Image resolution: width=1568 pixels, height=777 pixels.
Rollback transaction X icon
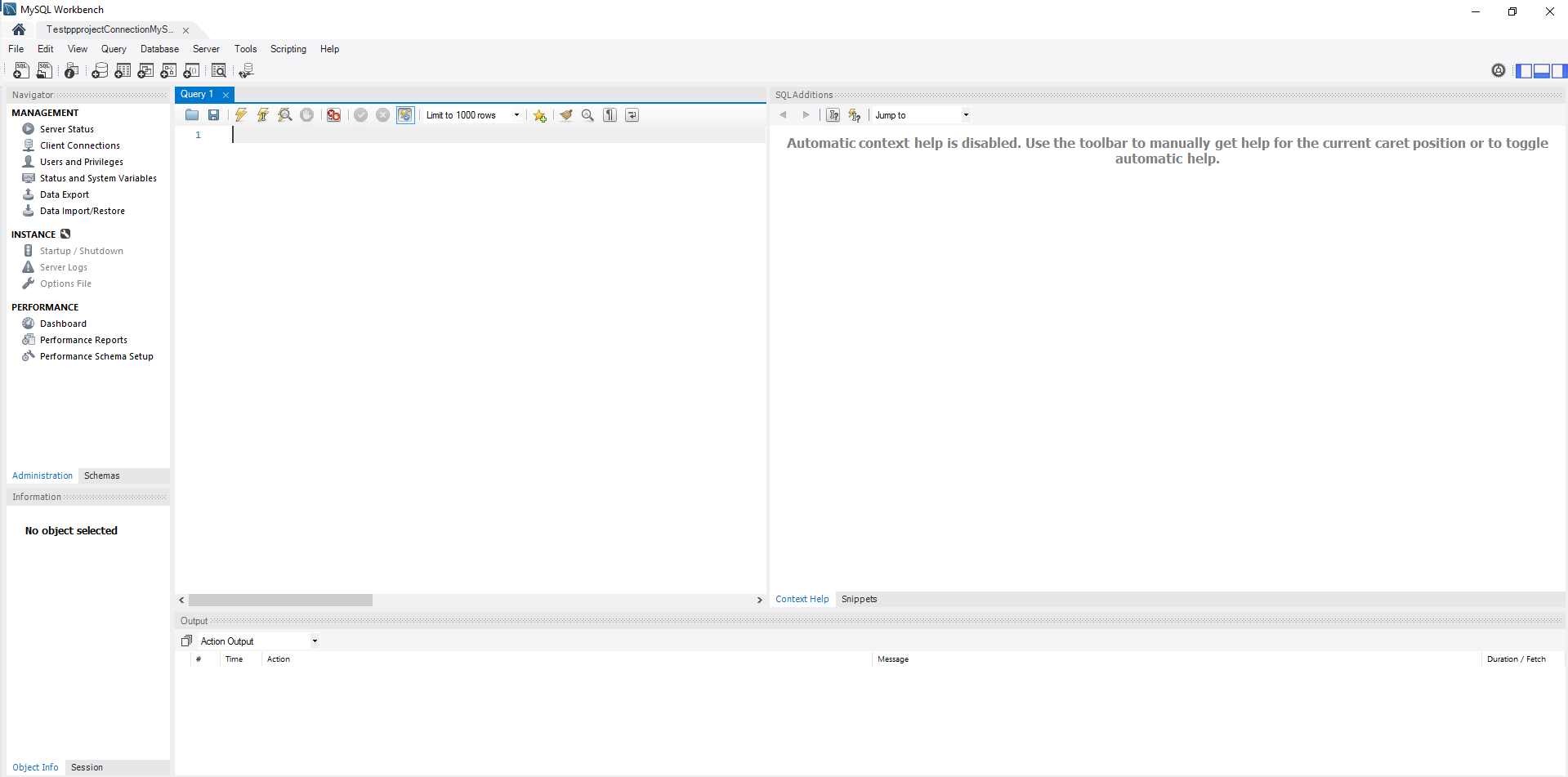pos(382,115)
